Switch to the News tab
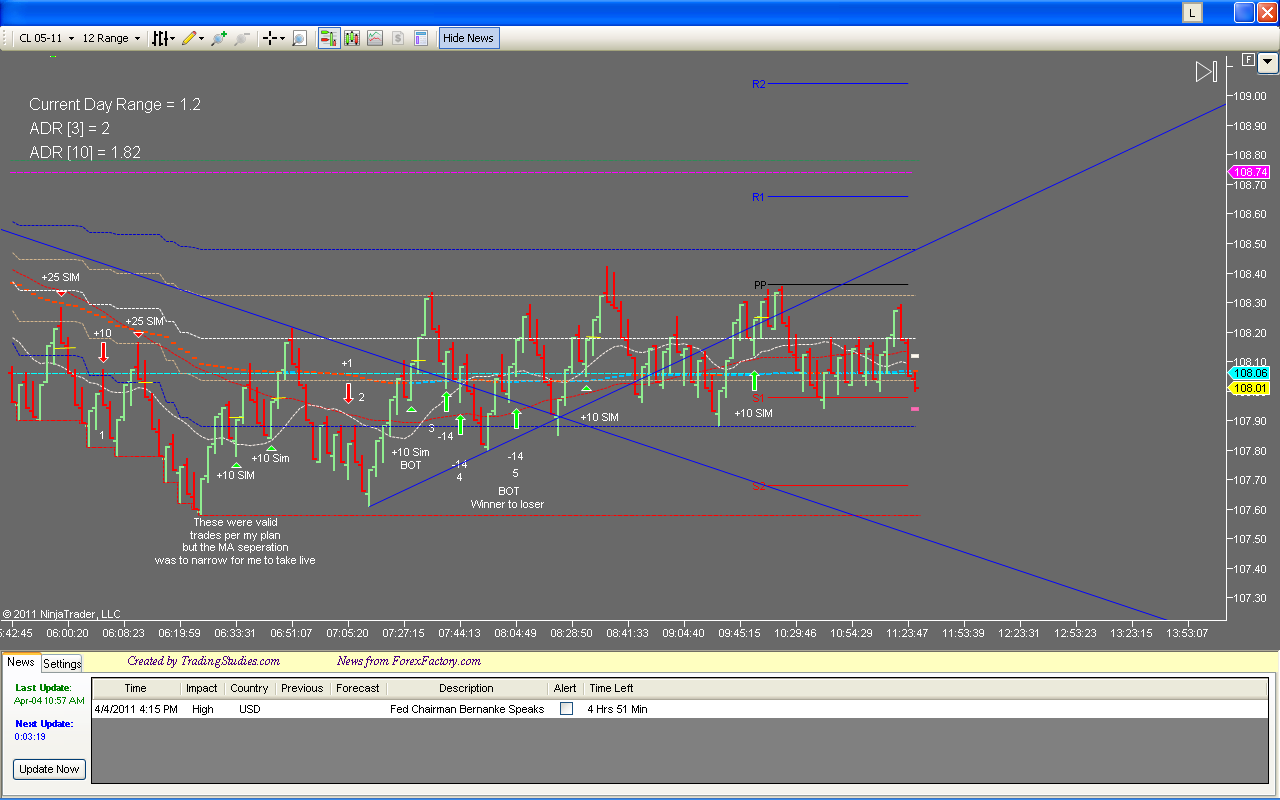This screenshot has height=800, width=1280. click(x=21, y=662)
